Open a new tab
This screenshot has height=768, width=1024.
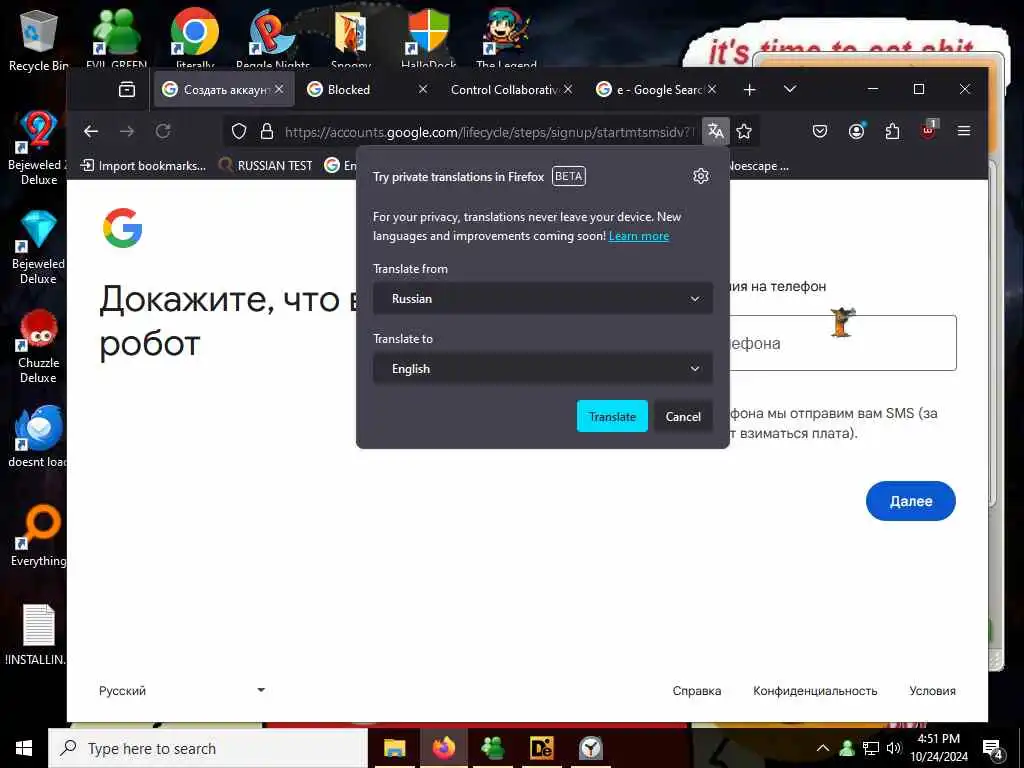click(x=750, y=89)
